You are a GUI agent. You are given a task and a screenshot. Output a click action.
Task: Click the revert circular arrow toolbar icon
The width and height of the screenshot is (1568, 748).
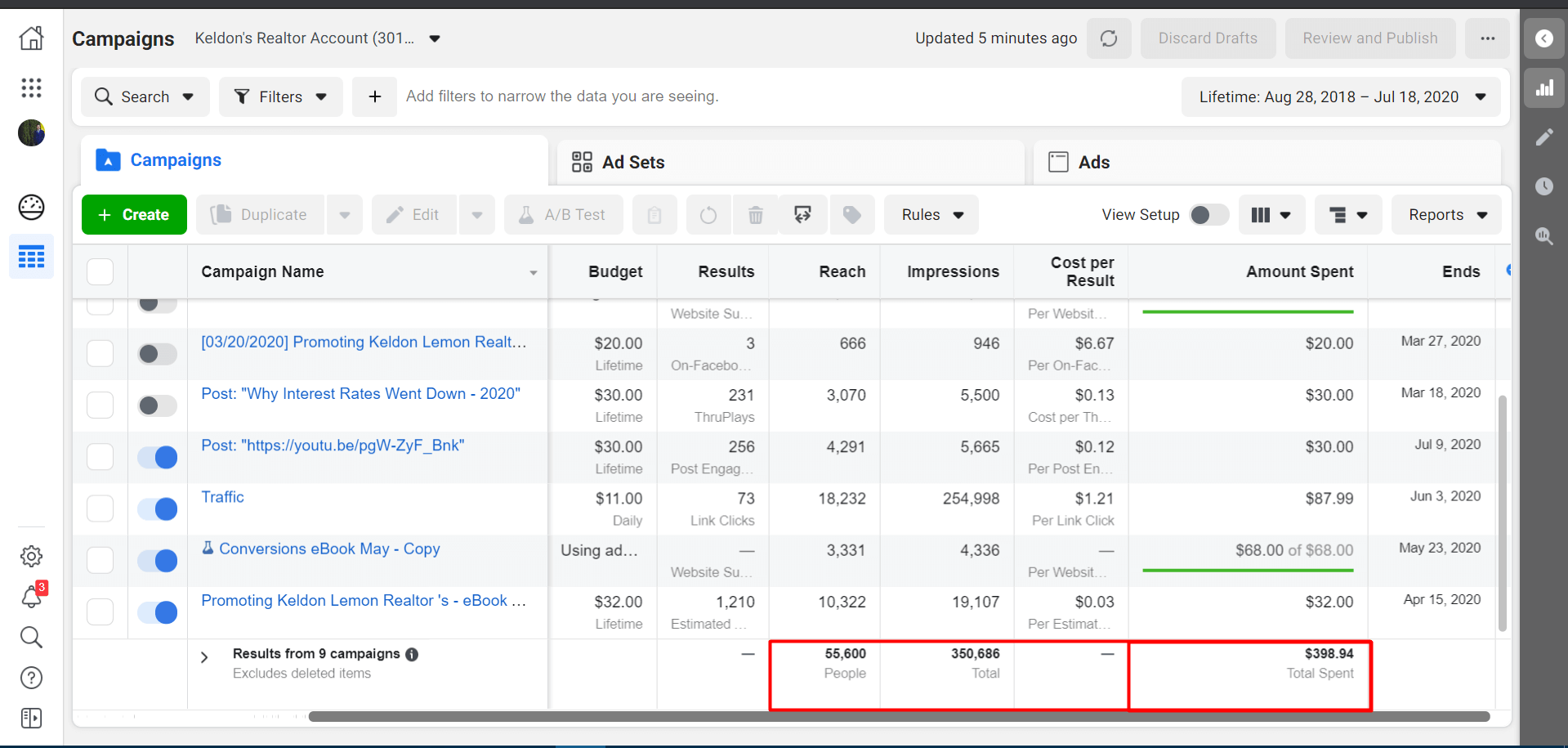pos(708,215)
